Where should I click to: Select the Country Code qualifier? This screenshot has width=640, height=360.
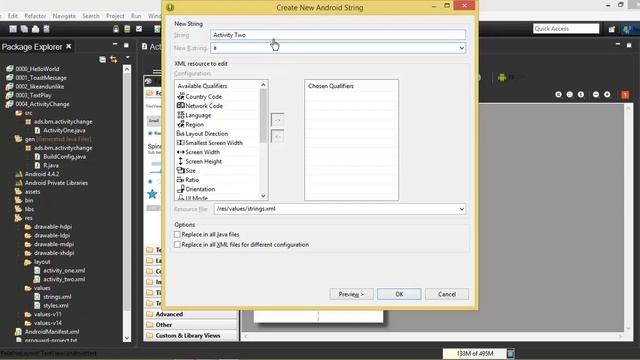(x=200, y=97)
